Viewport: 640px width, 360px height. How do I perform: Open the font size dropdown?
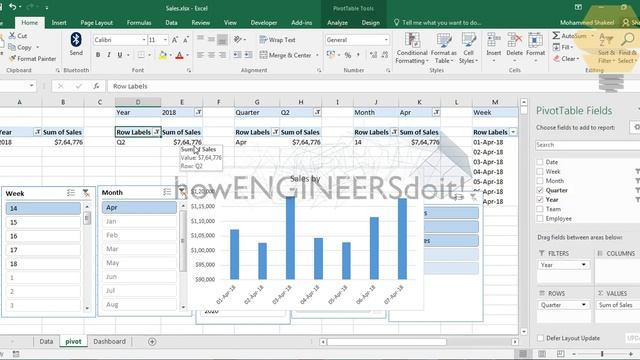[x=165, y=40]
